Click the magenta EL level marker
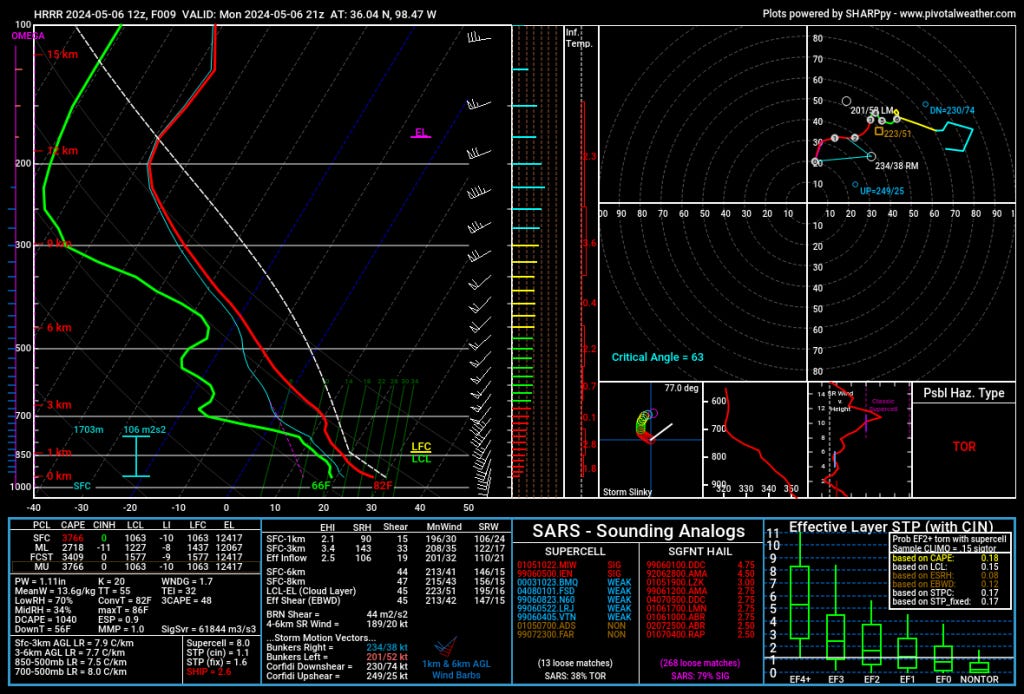The height and width of the screenshot is (694, 1024). pos(421,133)
